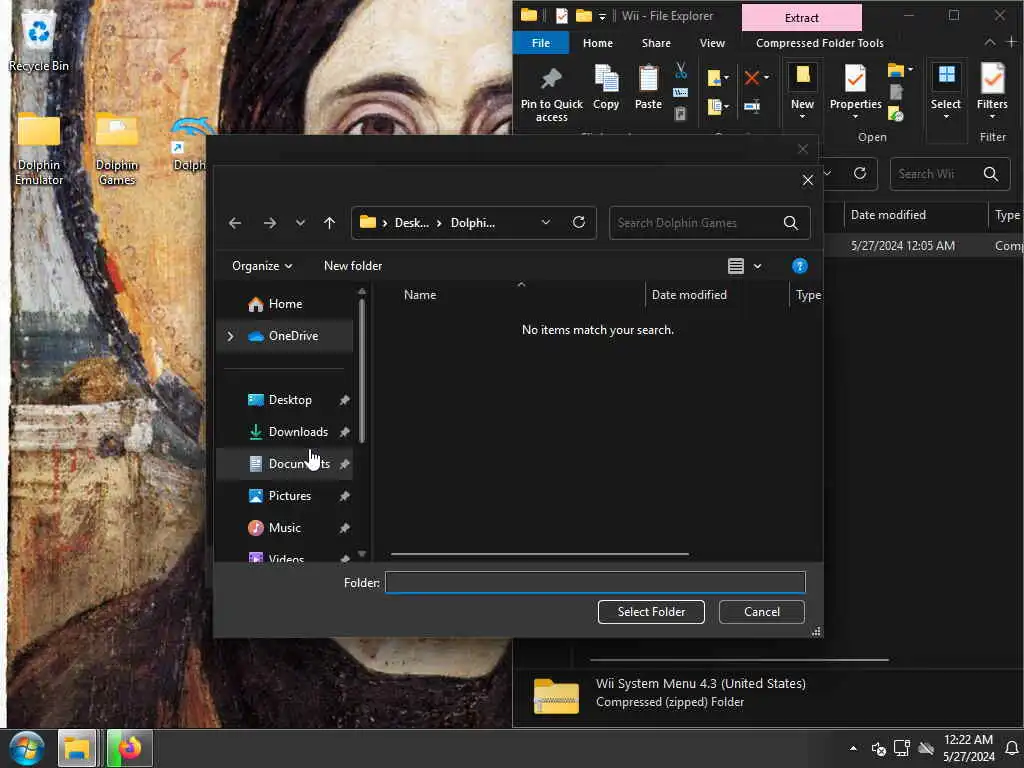Open the Dolphin Games desktop folder
1024x768 pixels.
(117, 149)
